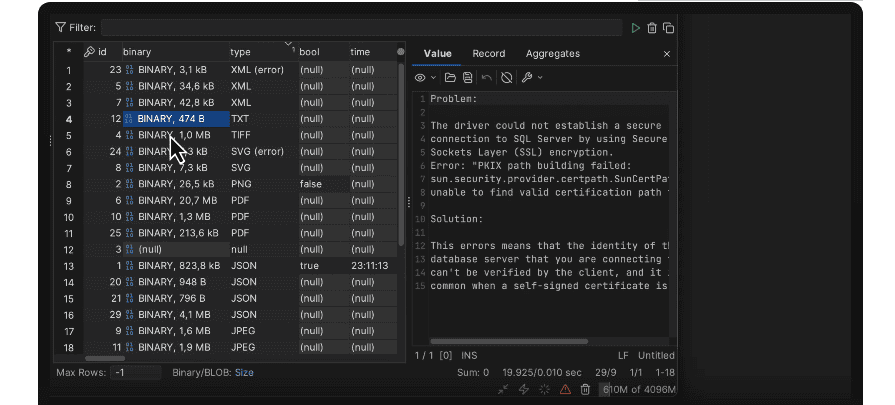Screen dimensions: 895x405
Task: Click the binary icon of the (null) binary row
Action: [130, 249]
